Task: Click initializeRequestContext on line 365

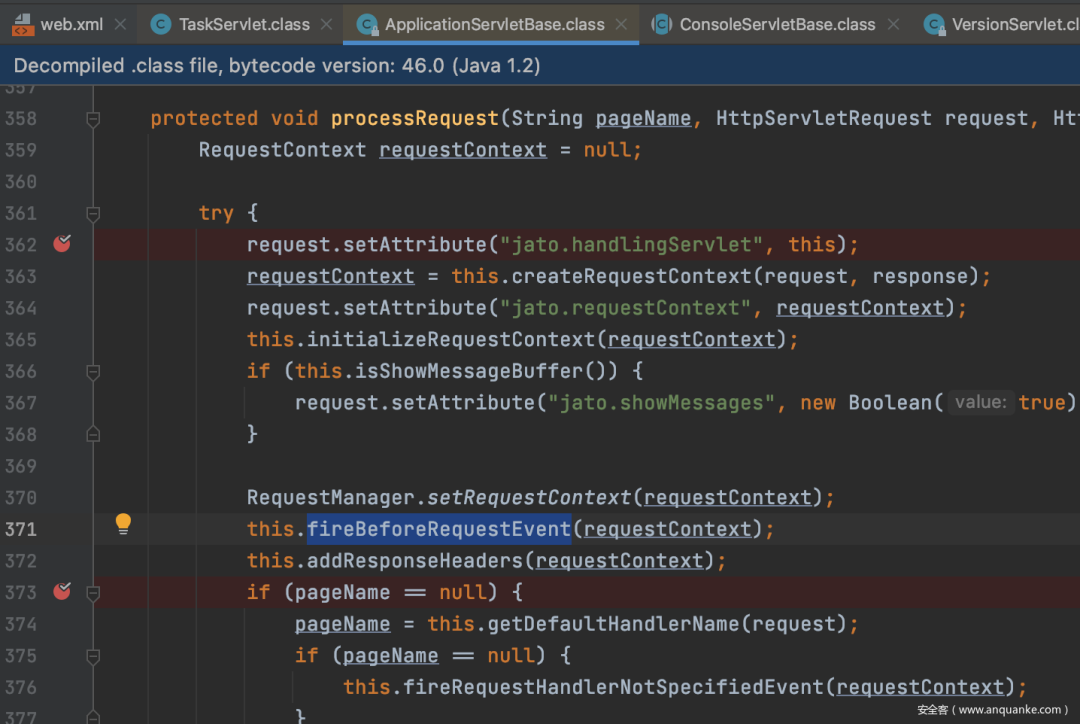Action: point(450,340)
